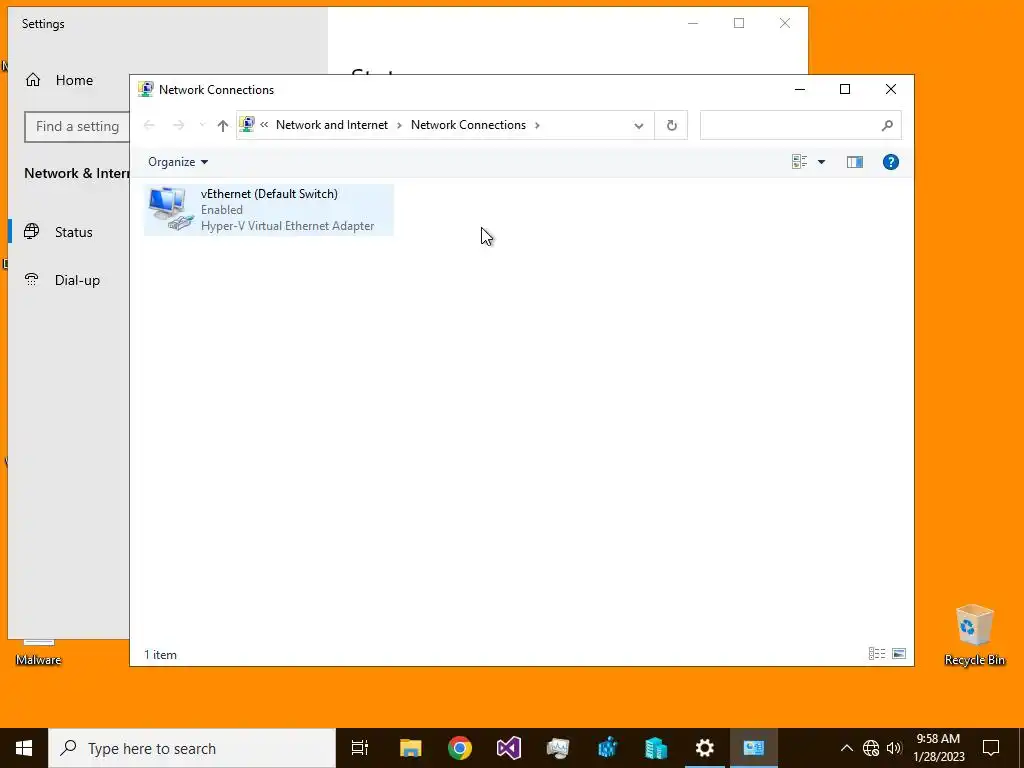Switch to large icons view in status bar
This screenshot has height=768, width=1024.
coord(899,654)
